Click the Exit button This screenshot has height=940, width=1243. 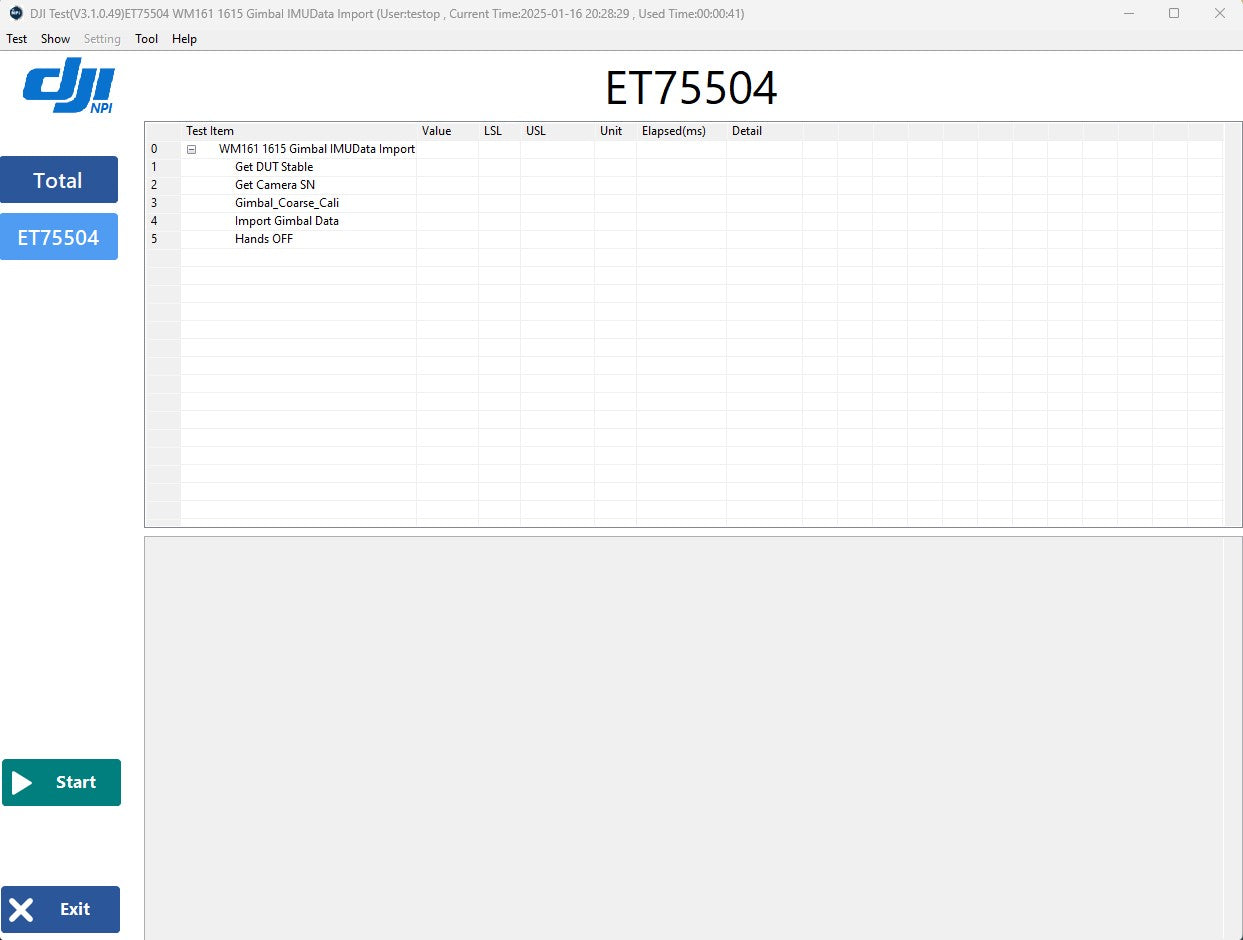tap(60, 909)
